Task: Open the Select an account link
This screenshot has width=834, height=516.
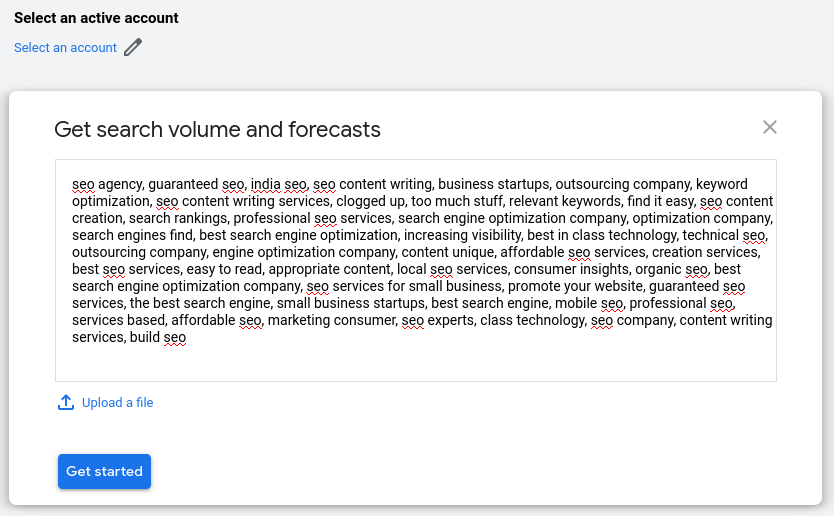Action: [65, 47]
